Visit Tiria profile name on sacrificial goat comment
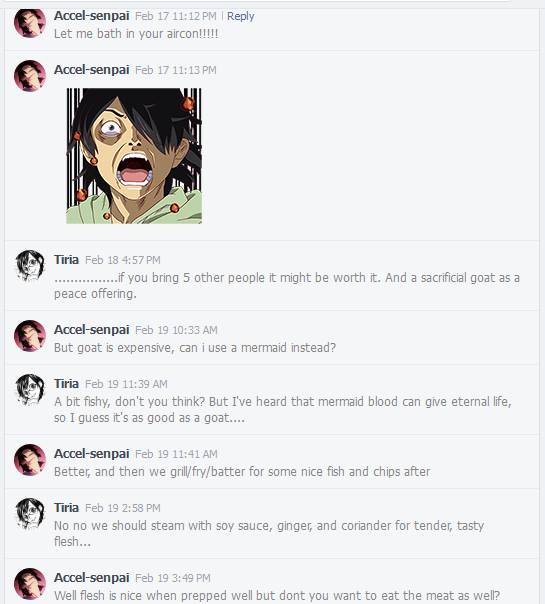Image resolution: width=545 pixels, height=604 pixels. tap(66, 260)
